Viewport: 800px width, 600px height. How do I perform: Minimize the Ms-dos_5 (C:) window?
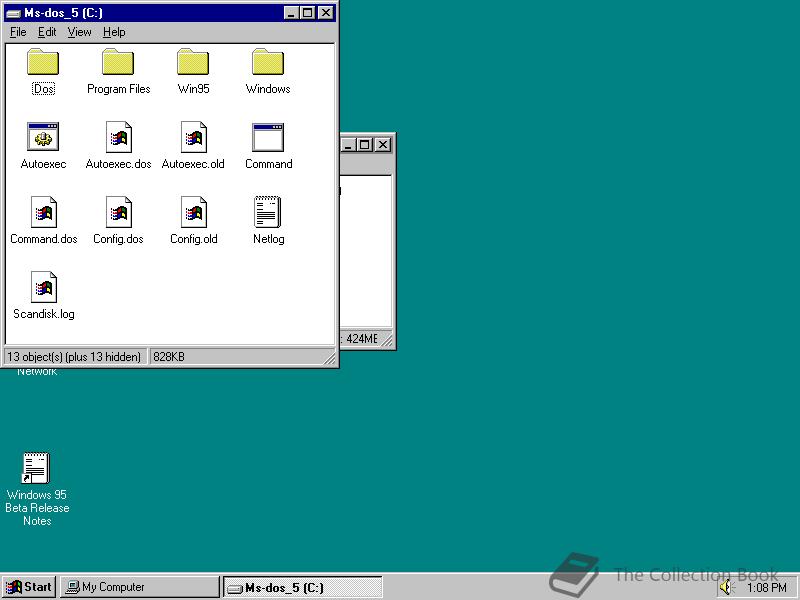tap(291, 13)
